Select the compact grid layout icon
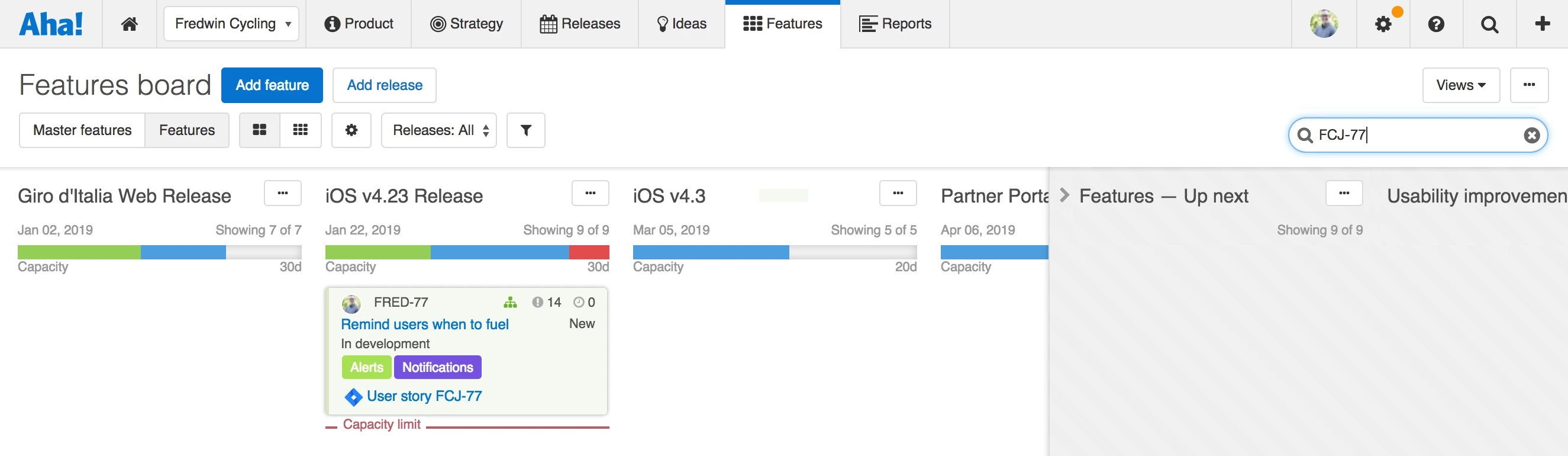1568x456 pixels. pos(300,130)
